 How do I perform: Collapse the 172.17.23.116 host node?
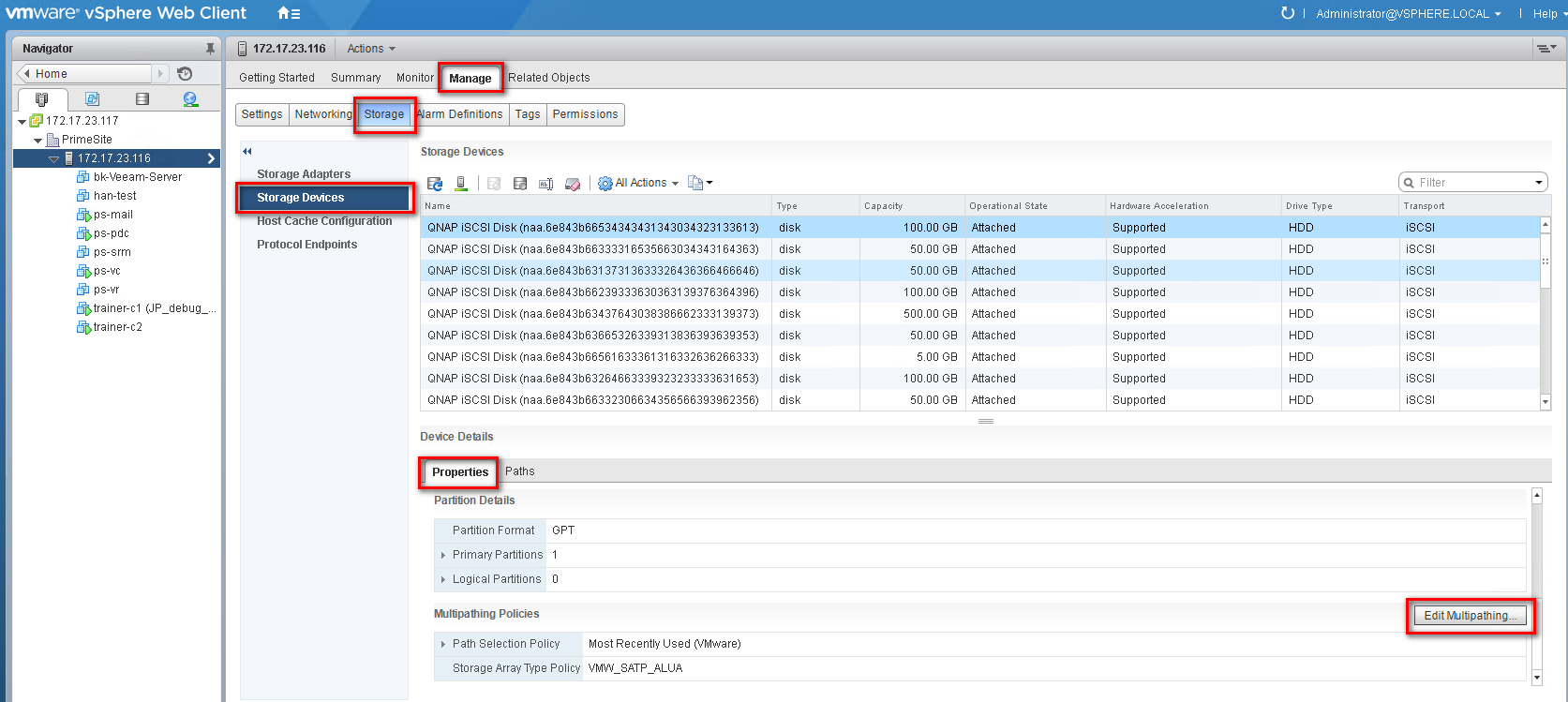pyautogui.click(x=53, y=159)
